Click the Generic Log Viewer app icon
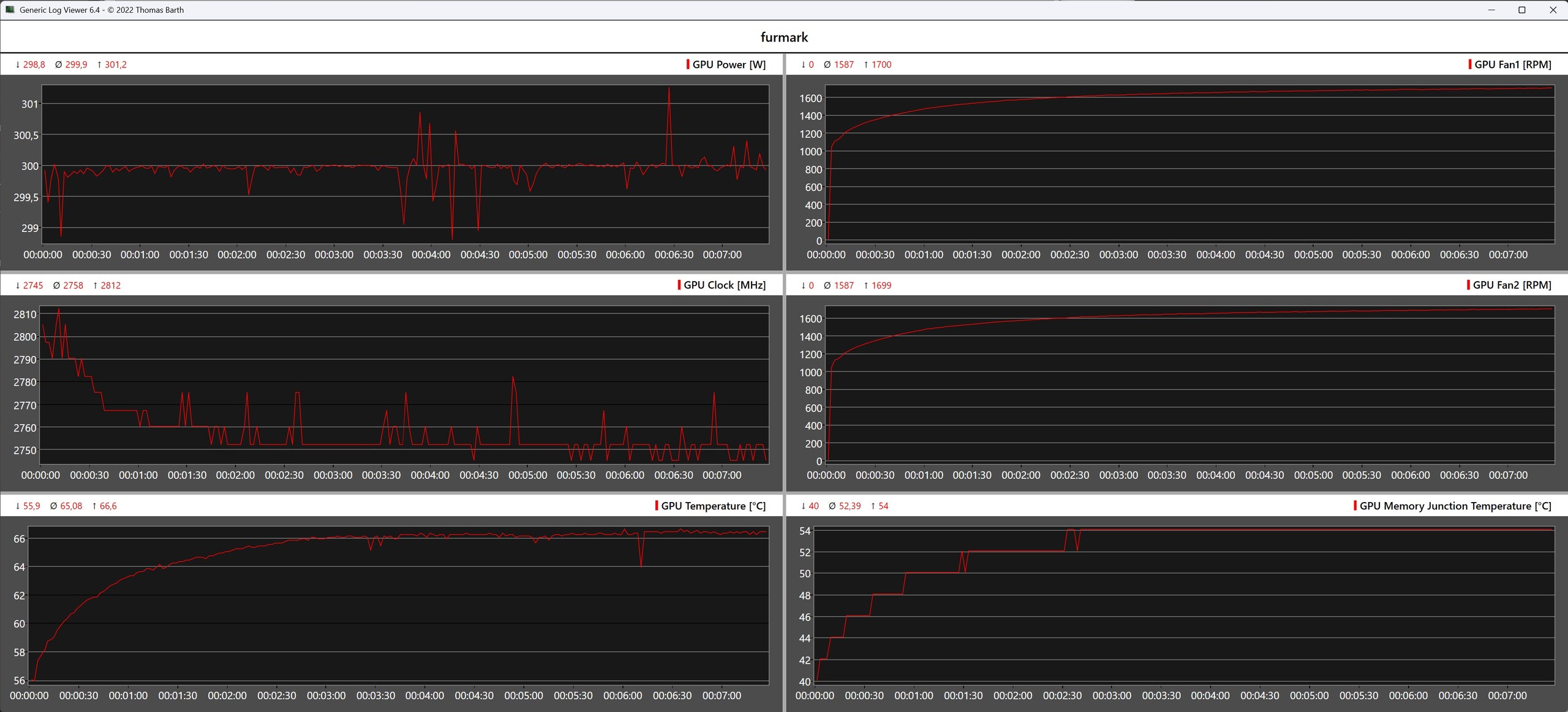The image size is (1568, 712). [10, 10]
